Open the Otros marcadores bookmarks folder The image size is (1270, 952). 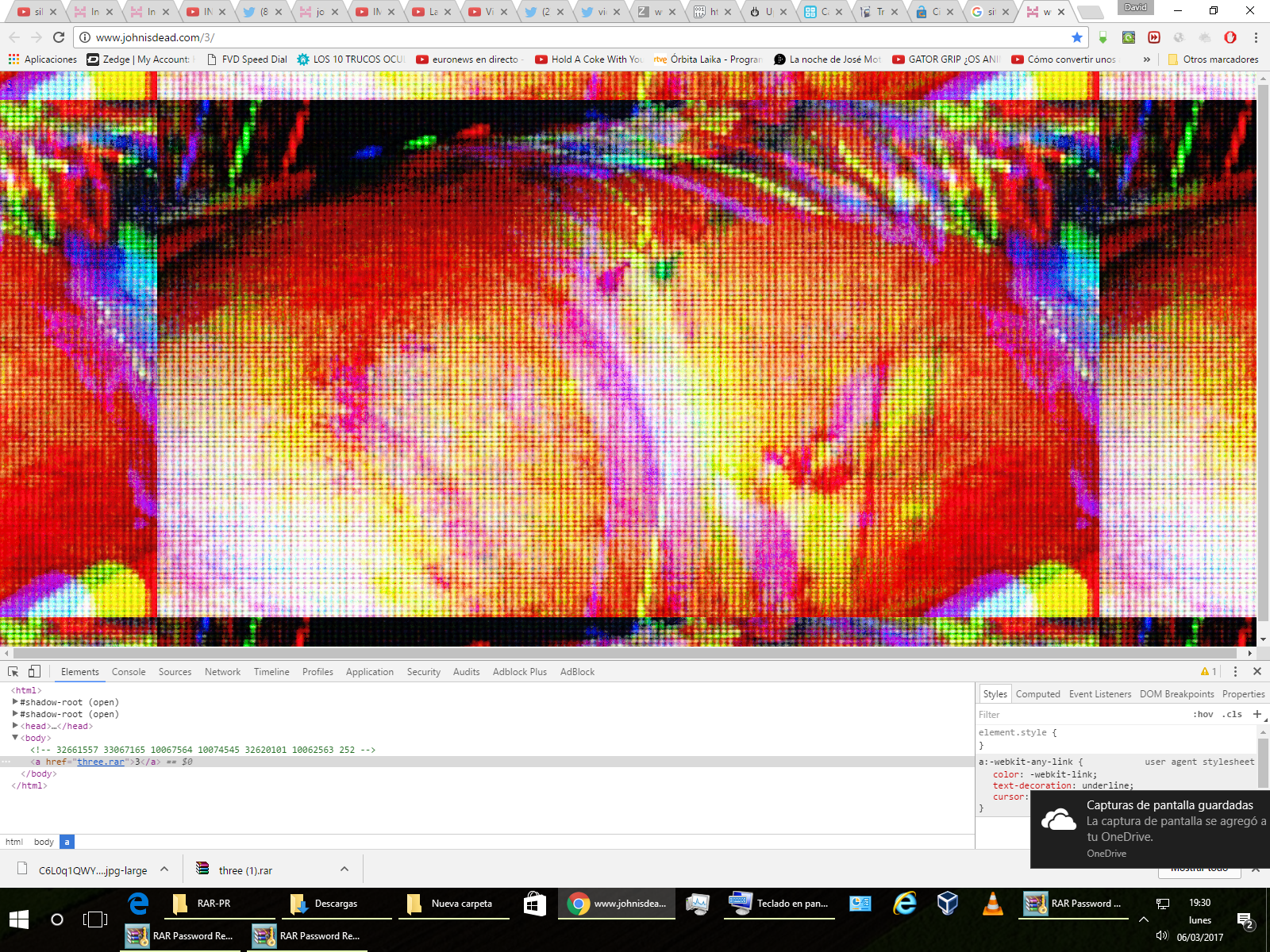coord(1213,59)
